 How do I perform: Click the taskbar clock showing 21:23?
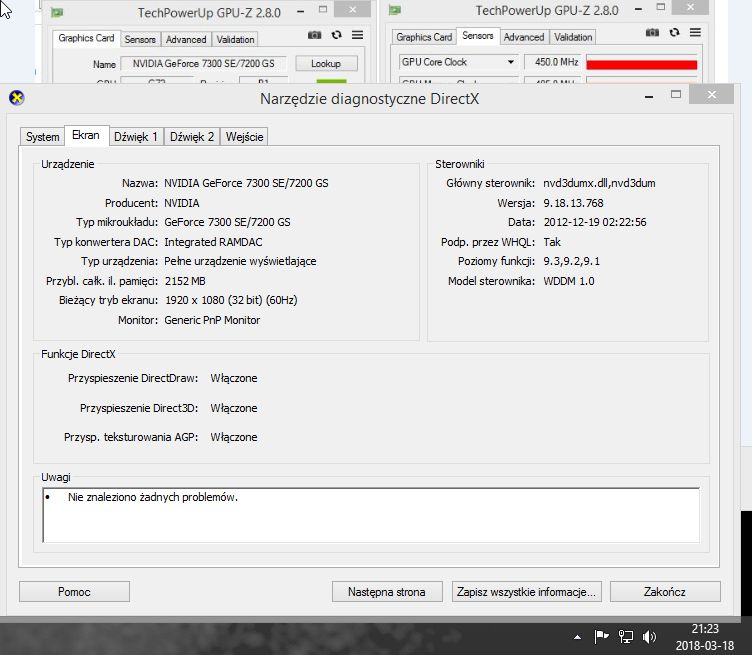[705, 629]
